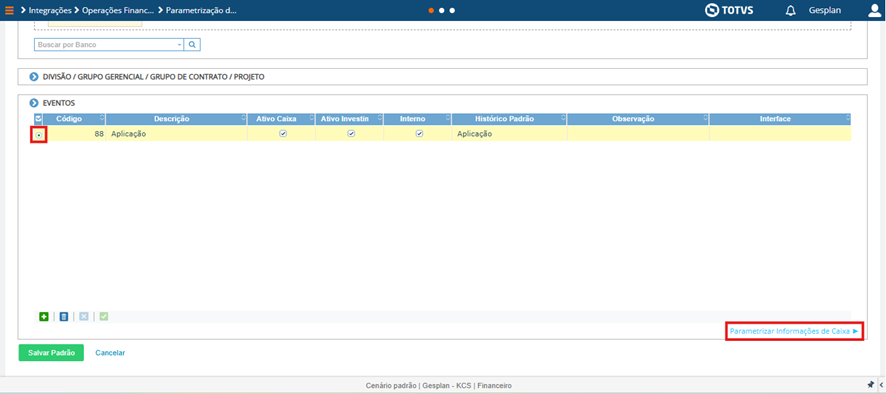Select the radio button for row 88 Aplicação
The width and height of the screenshot is (886, 394).
(x=38, y=135)
